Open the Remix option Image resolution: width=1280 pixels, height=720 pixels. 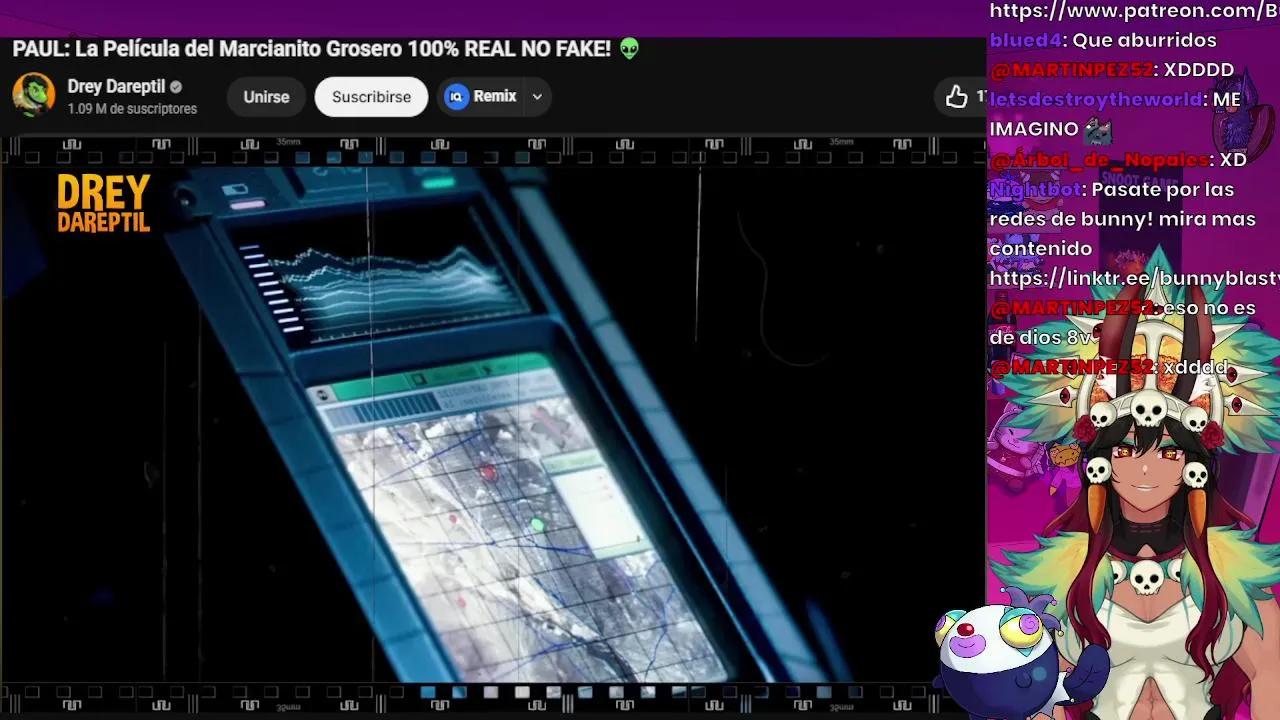[x=482, y=97]
